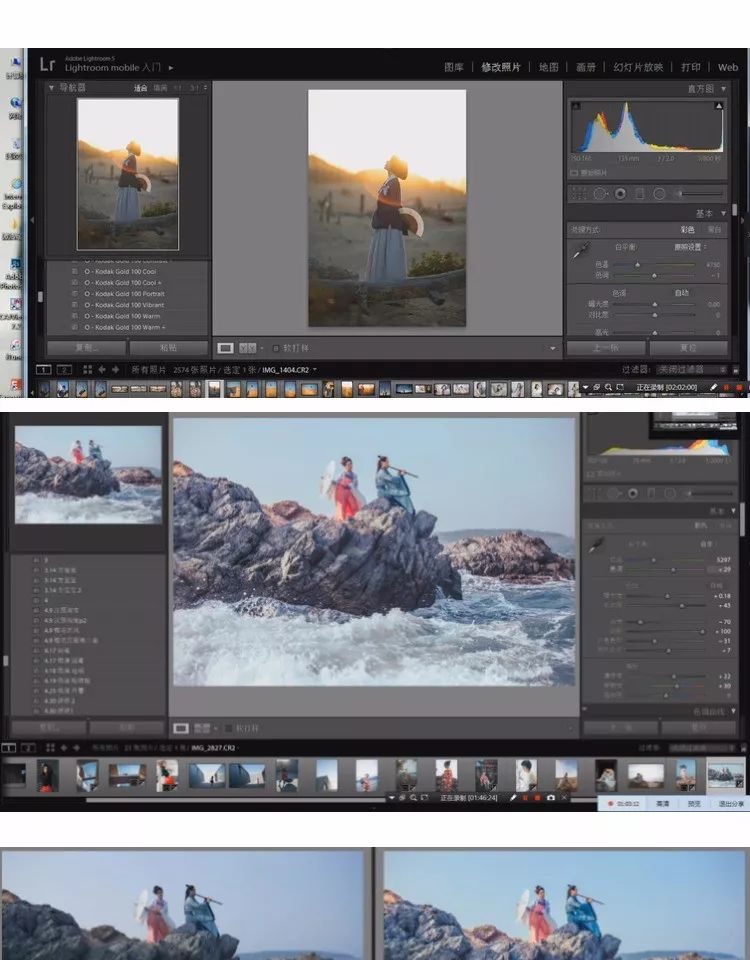Open grid view from filmstrip bar
Screen dimensions: 750x960
(x=88, y=369)
